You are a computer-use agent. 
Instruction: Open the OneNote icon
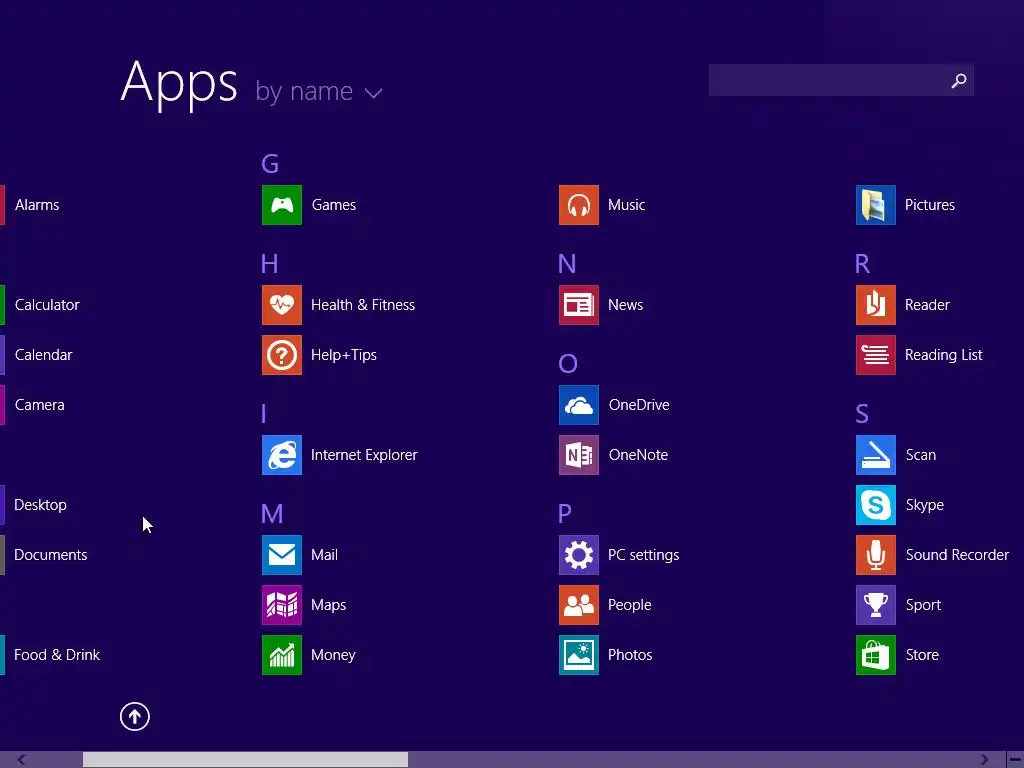[579, 455]
